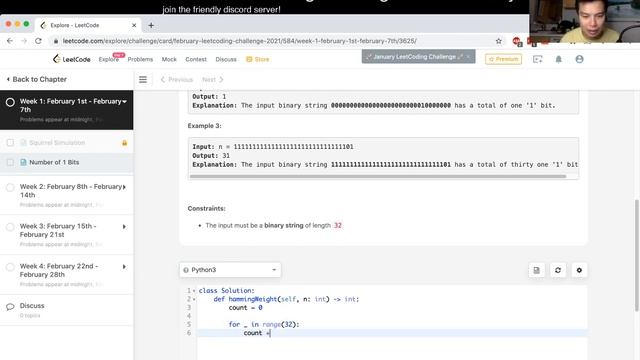Open Contest in the navigation bar
640x360 pixels.
(196, 59)
